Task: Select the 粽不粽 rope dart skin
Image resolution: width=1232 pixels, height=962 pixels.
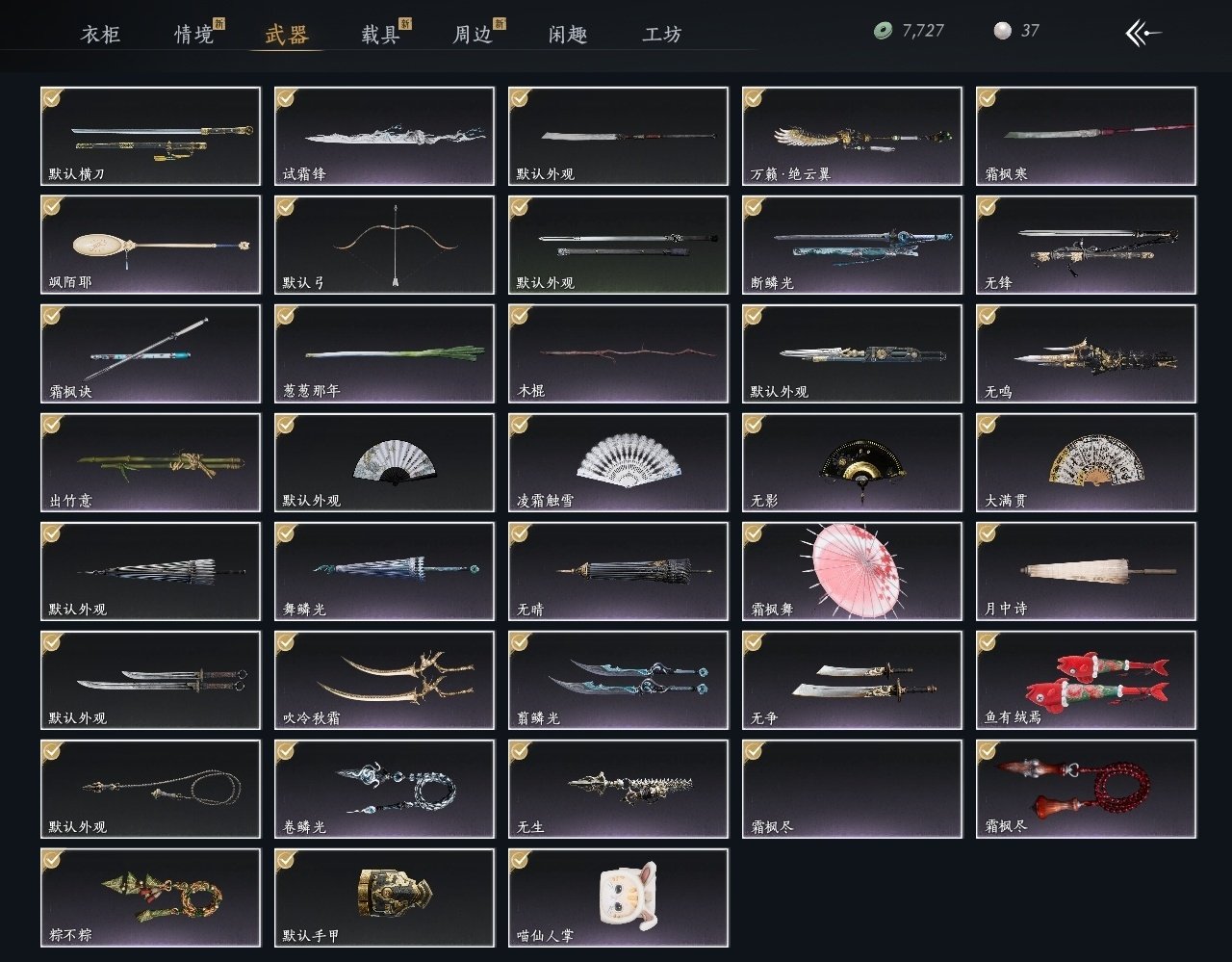Action: 150,897
